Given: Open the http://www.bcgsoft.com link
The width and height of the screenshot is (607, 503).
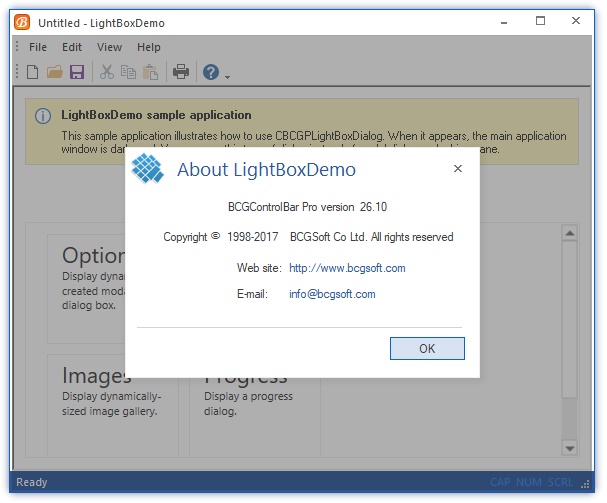Looking at the screenshot, I should coord(347,268).
